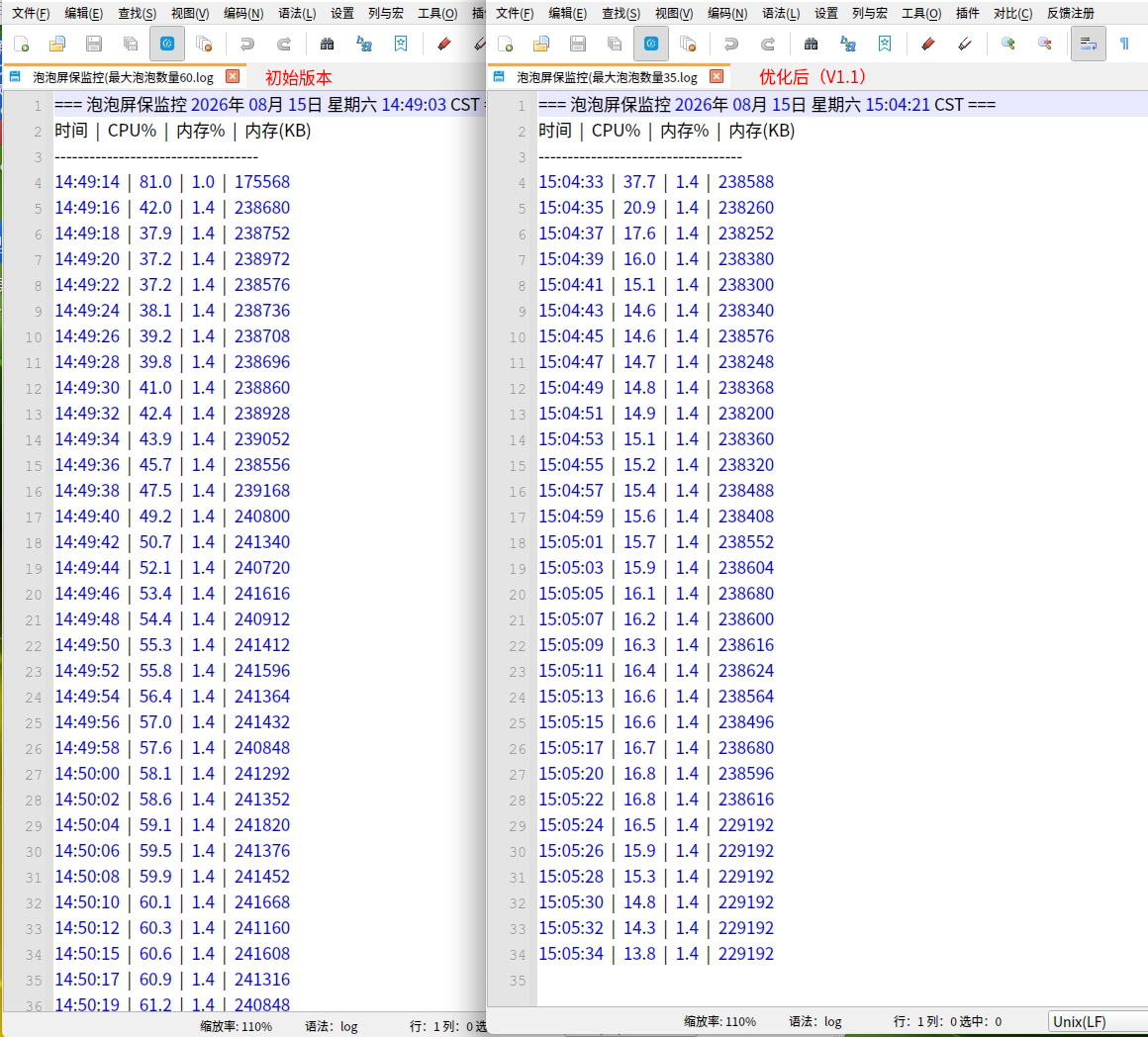
Task: Toggle the show-all-characters pilcrow in the right window
Action: pyautogui.click(x=1124, y=44)
